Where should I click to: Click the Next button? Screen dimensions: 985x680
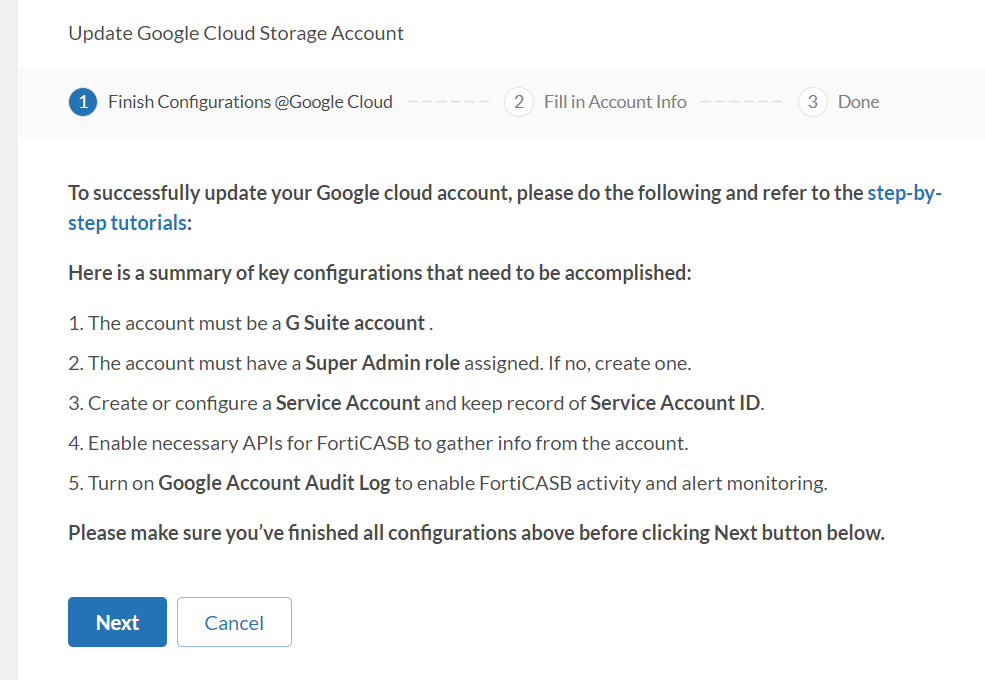[x=117, y=621]
